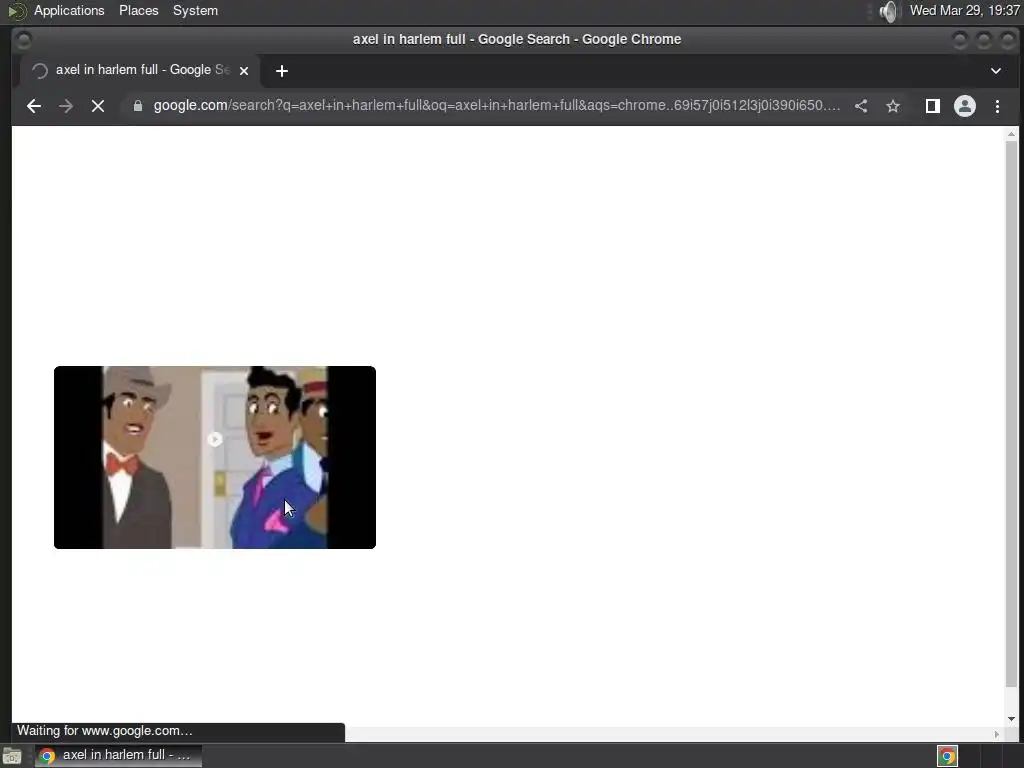
Task: Click the Chrome workspace switcher icon
Action: 948,756
